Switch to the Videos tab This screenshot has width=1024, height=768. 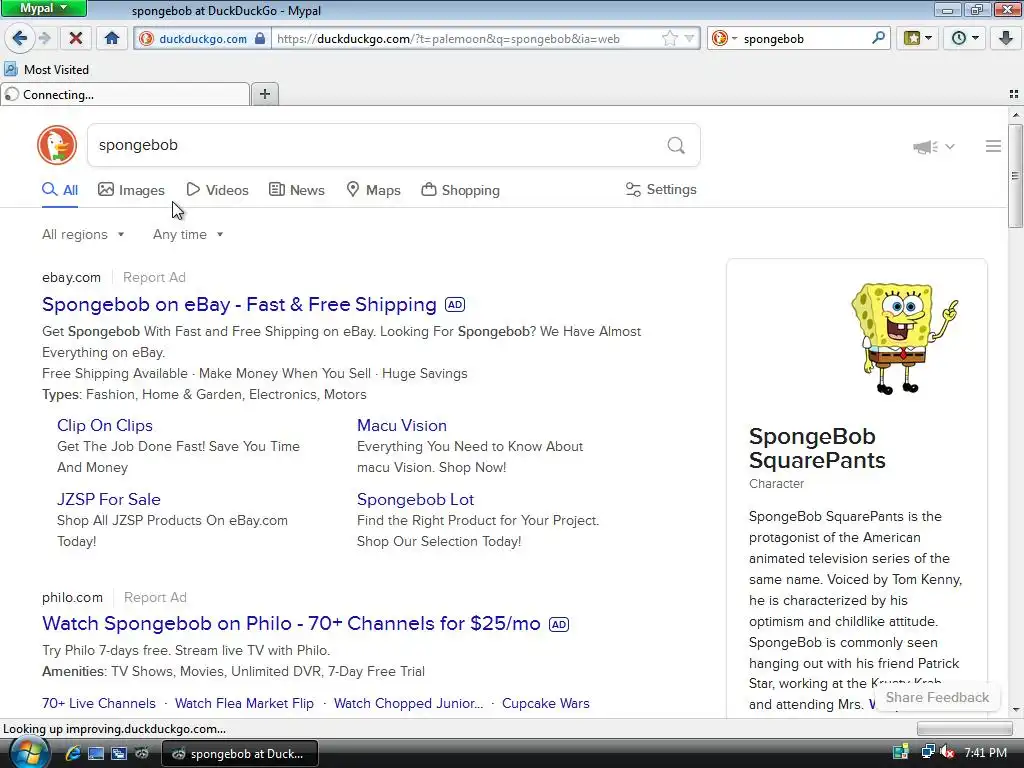pos(217,190)
